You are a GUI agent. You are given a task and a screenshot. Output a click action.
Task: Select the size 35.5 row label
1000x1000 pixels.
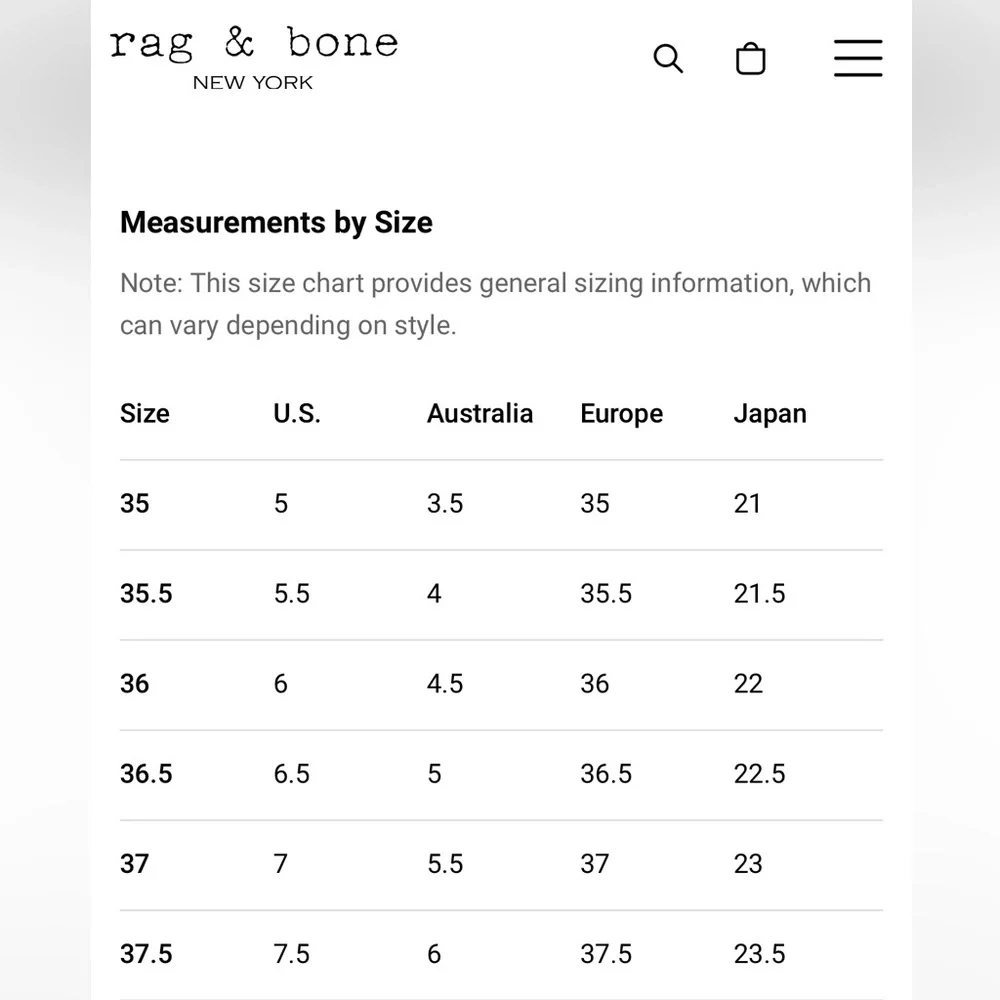(x=146, y=594)
